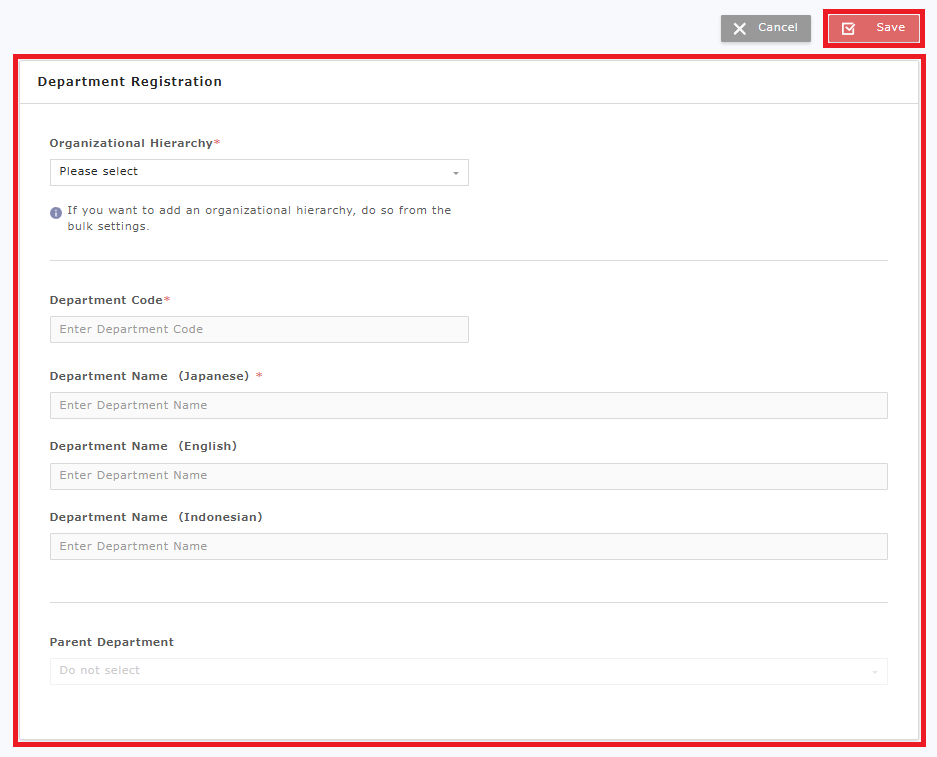
Task: Click the Parent Department label
Action: click(112, 643)
